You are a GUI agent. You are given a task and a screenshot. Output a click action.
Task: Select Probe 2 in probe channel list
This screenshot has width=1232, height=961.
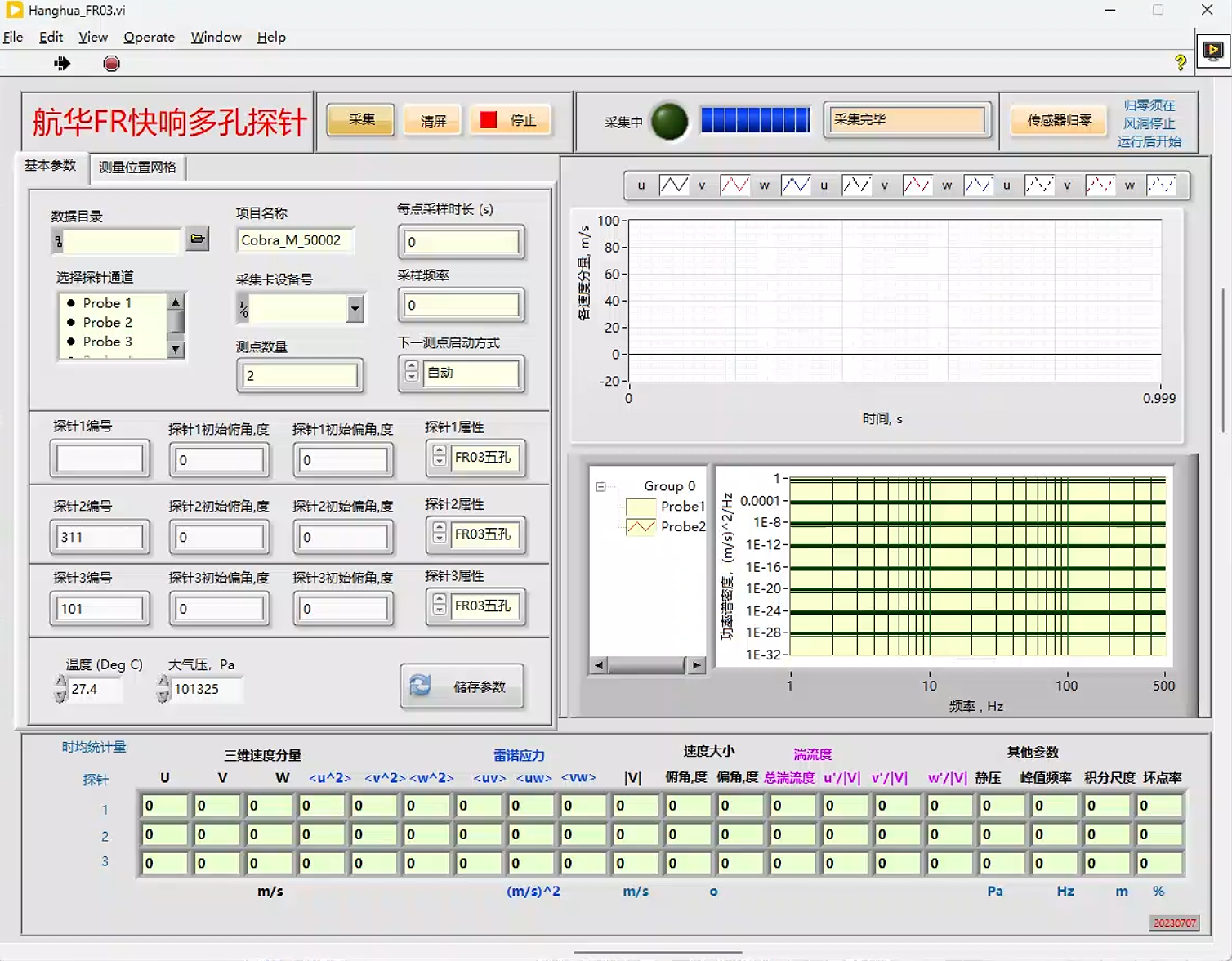107,323
